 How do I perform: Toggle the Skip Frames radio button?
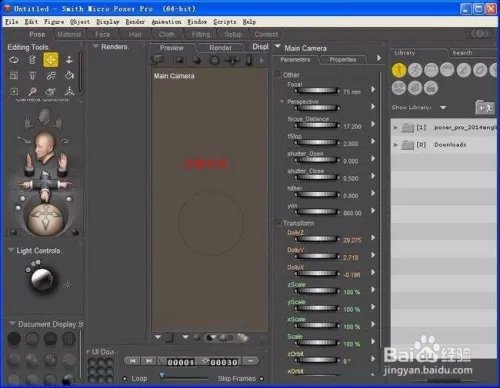coord(261,379)
